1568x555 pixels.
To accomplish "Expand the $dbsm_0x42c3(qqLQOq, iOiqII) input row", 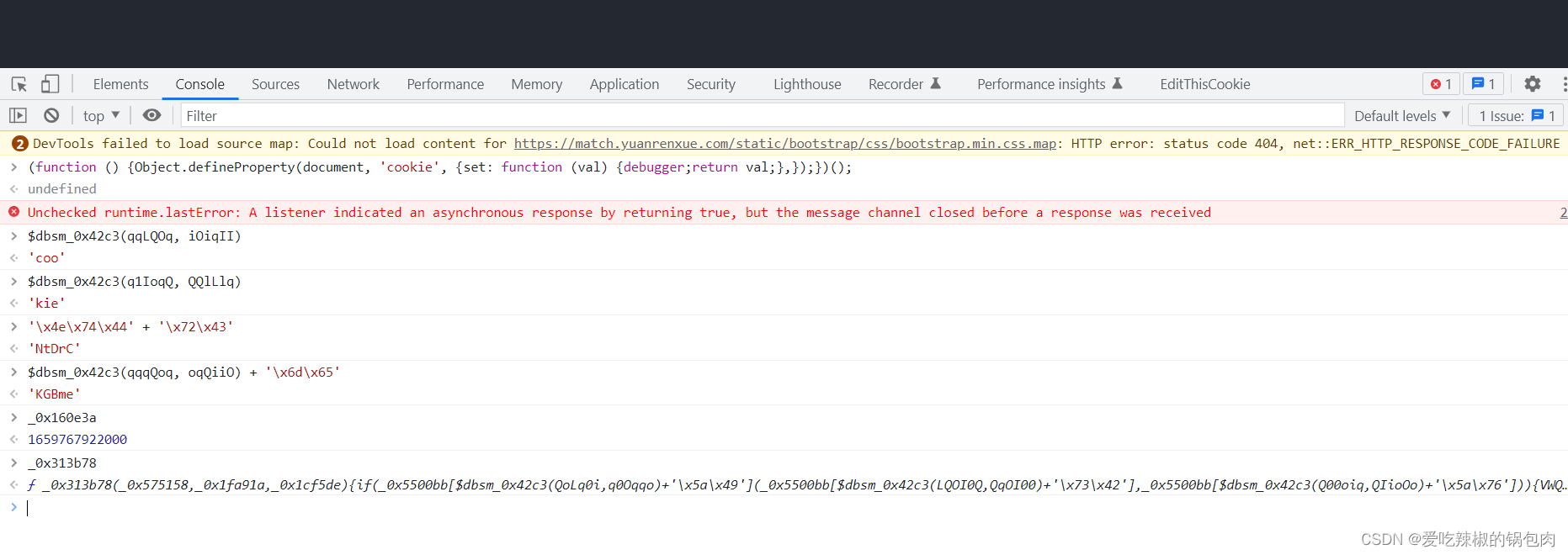I will coord(14,235).
